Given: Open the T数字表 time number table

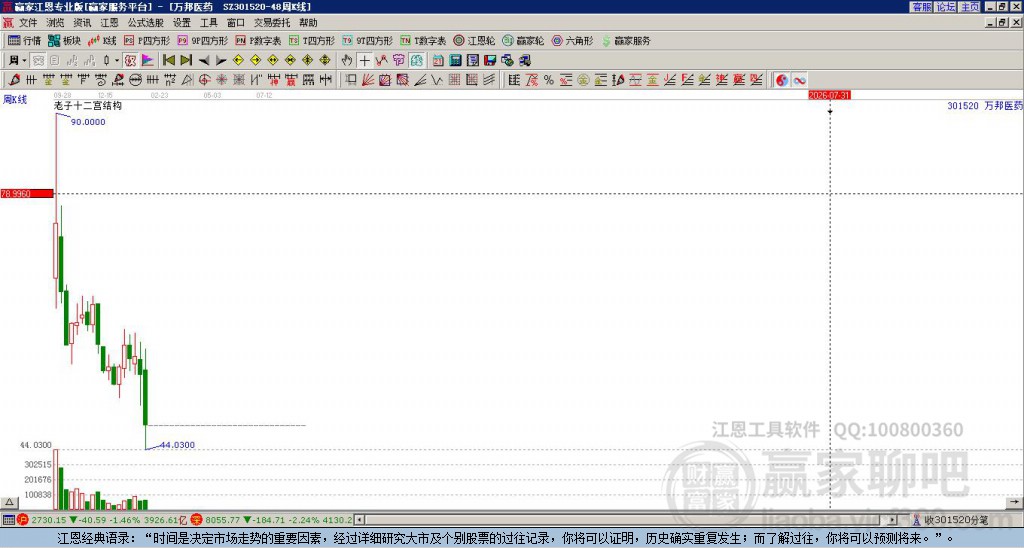Looking at the screenshot, I should pyautogui.click(x=423, y=40).
